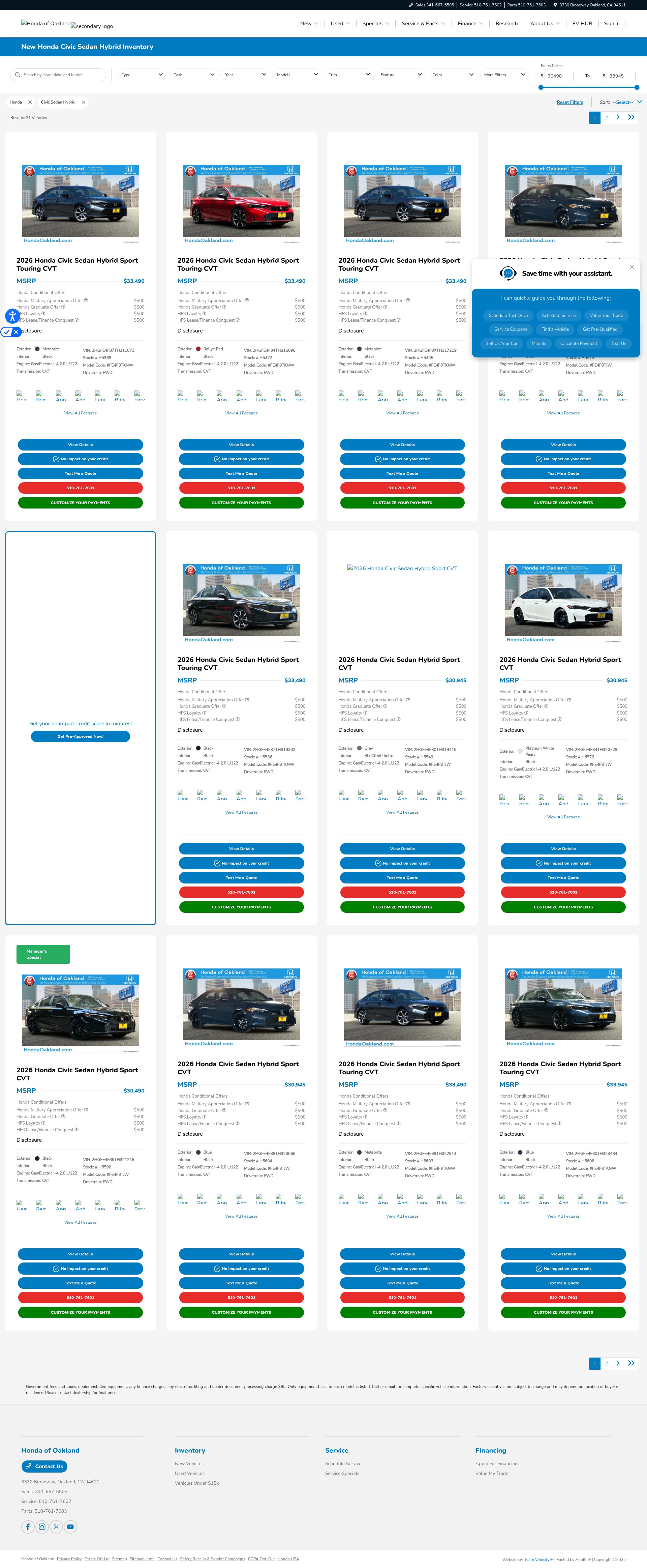
Task: Focus the Search by Year, Make and Model field
Action: pyautogui.click(x=58, y=75)
